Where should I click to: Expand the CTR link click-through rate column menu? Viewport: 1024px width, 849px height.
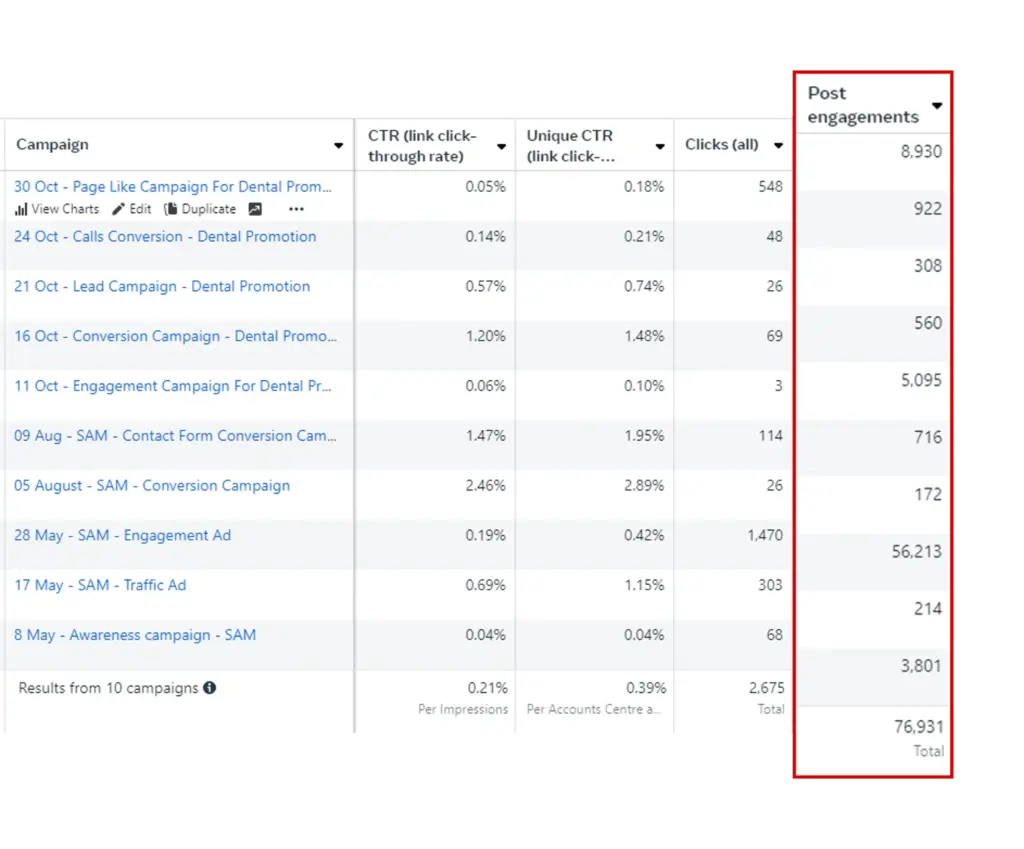click(501, 146)
